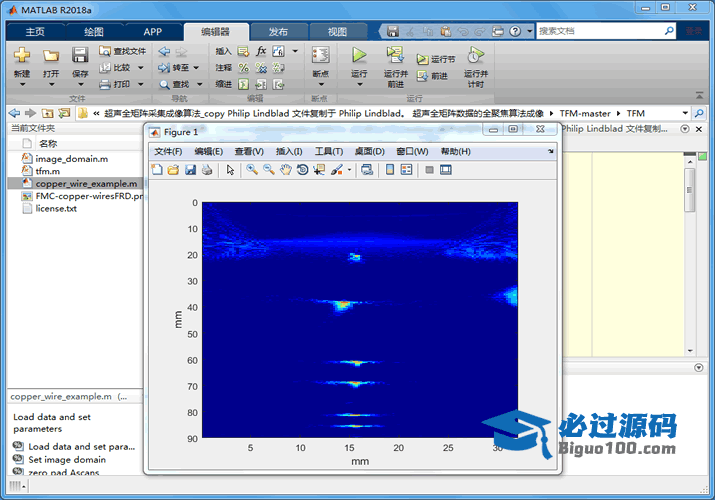Toggle Insert Legend in figure toolbar
The height and width of the screenshot is (500, 715).
406,170
